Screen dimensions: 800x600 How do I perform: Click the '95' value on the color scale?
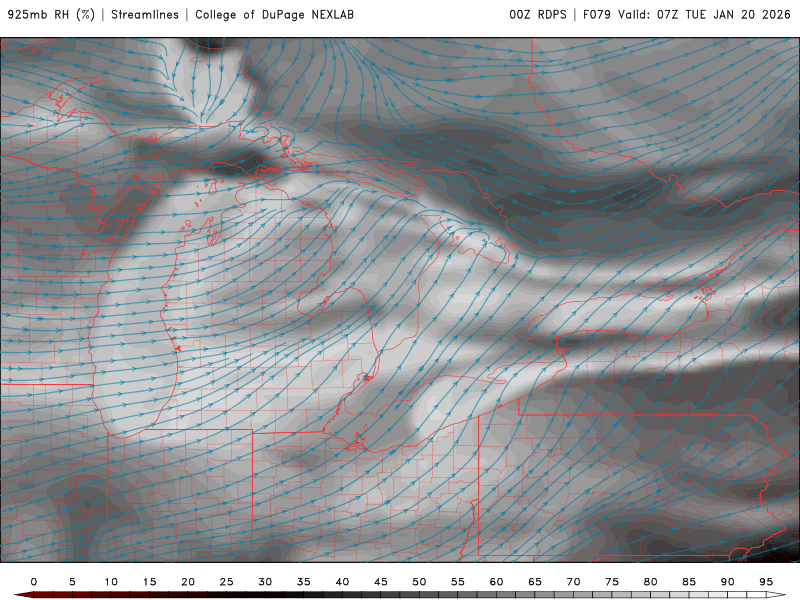766,582
